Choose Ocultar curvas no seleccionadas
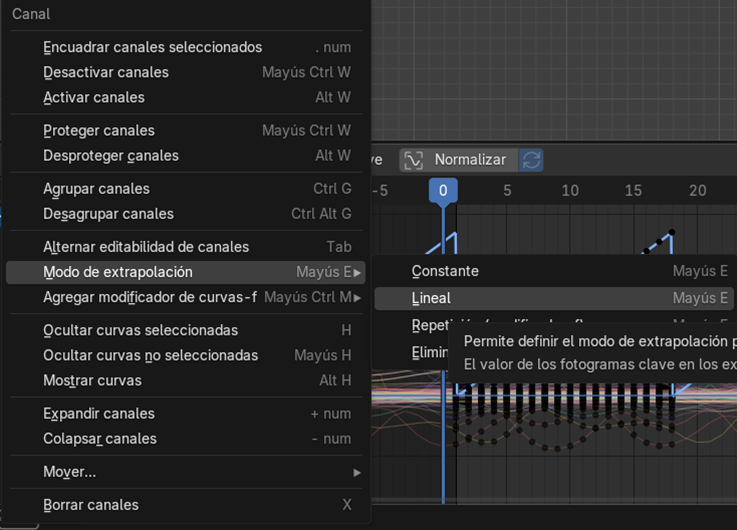The width and height of the screenshot is (737, 530). click(x=186, y=355)
